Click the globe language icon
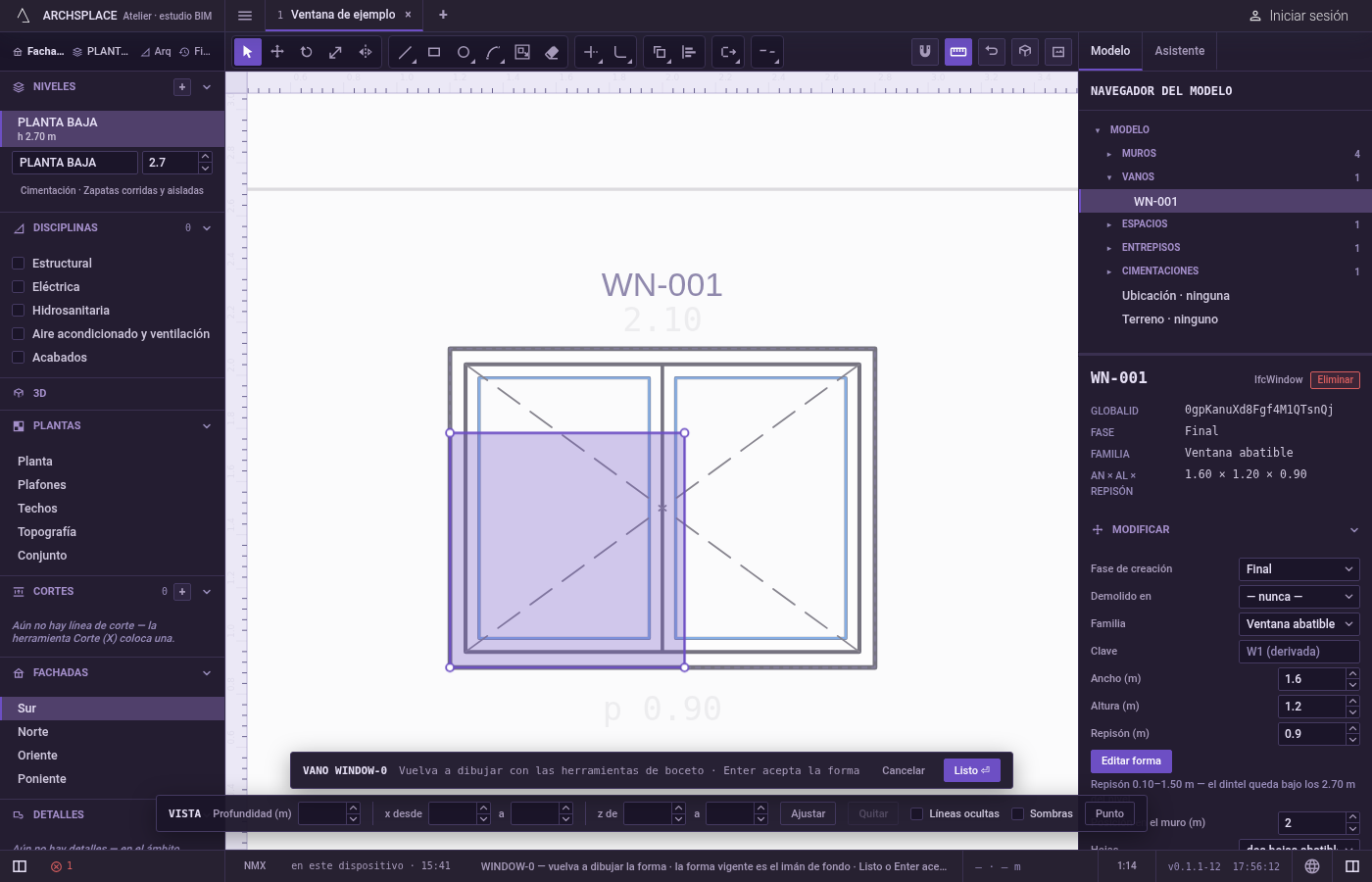The width and height of the screenshot is (1372, 882). pyautogui.click(x=1312, y=866)
